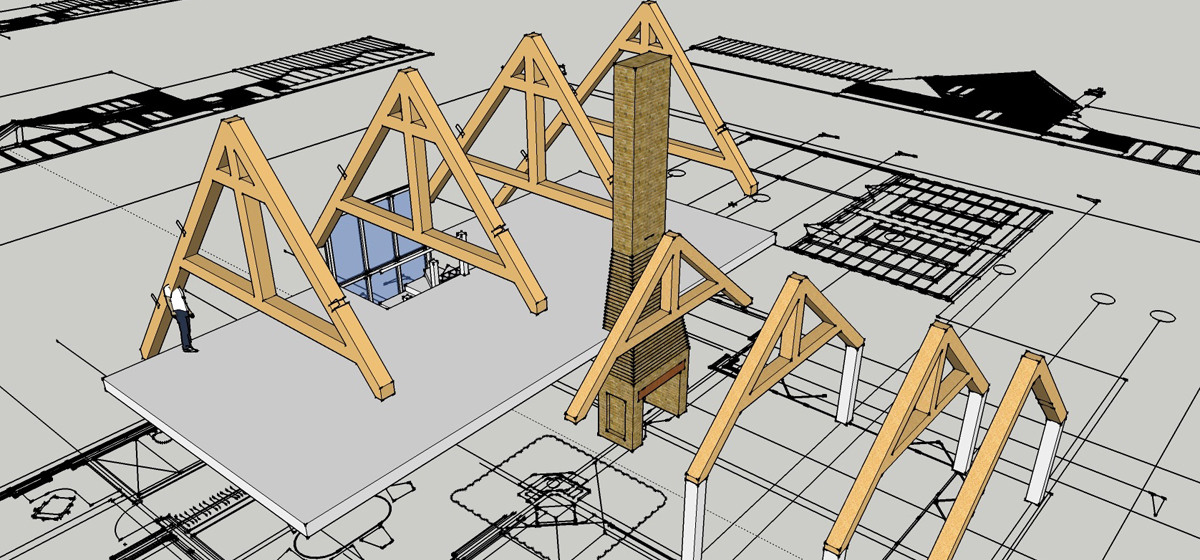The width and height of the screenshot is (1200, 560).
Task: Select the fireplace opening at chimney base
Action: (618, 413)
